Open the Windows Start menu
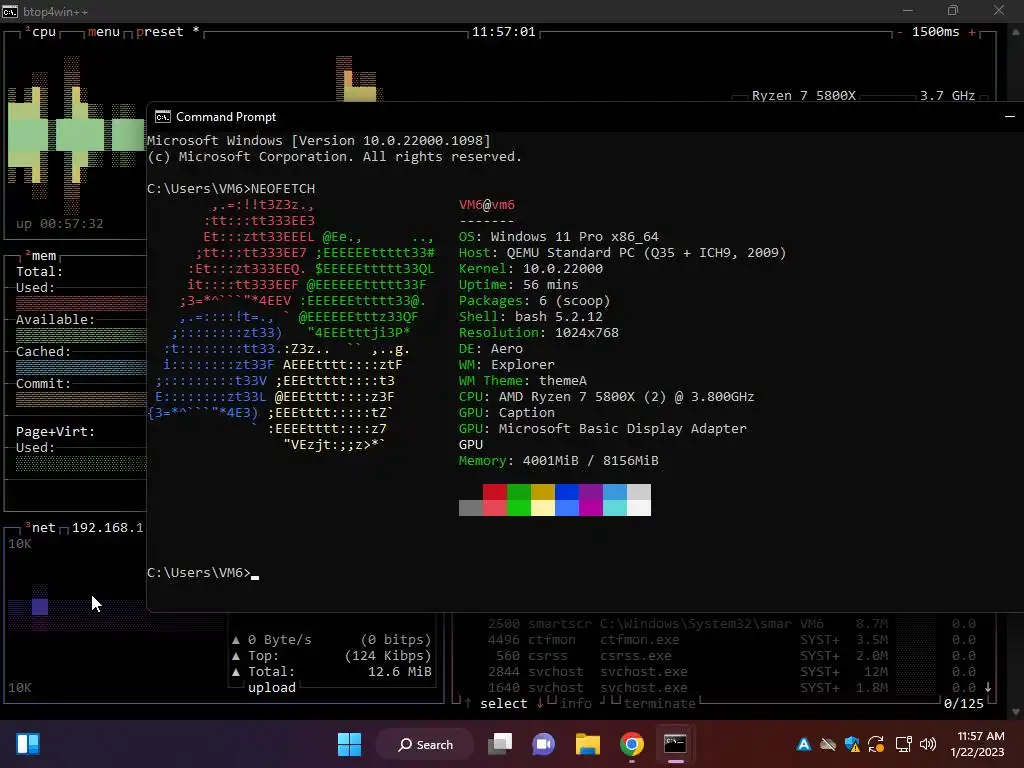1024x768 pixels. coord(349,744)
